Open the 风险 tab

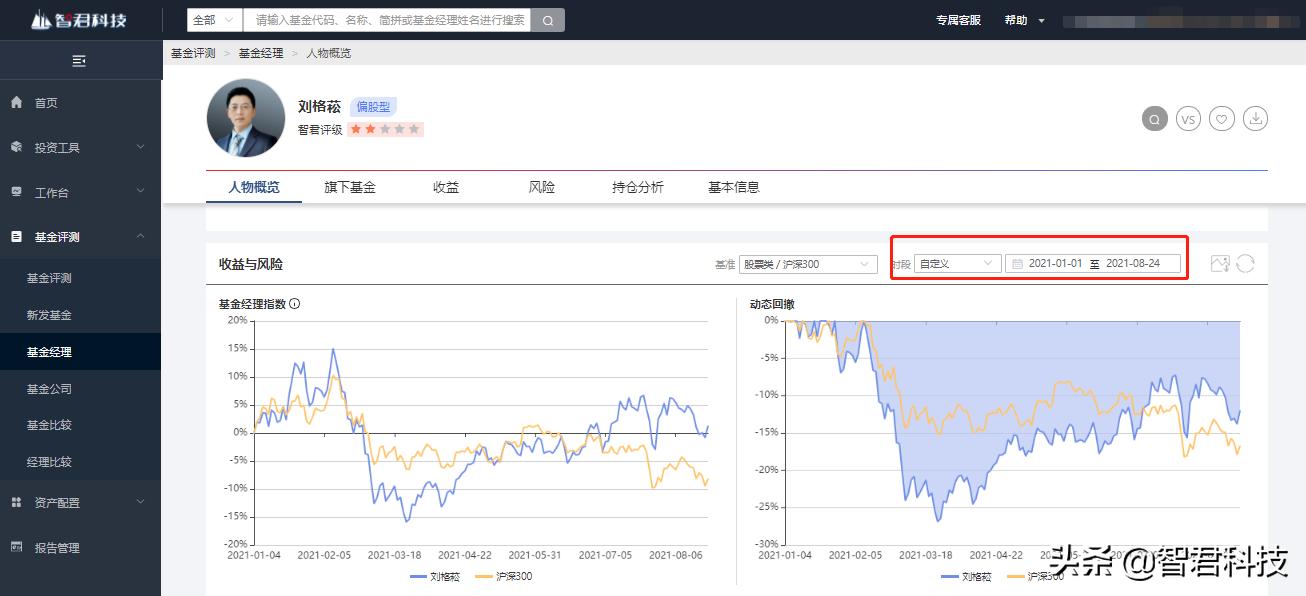click(x=541, y=186)
